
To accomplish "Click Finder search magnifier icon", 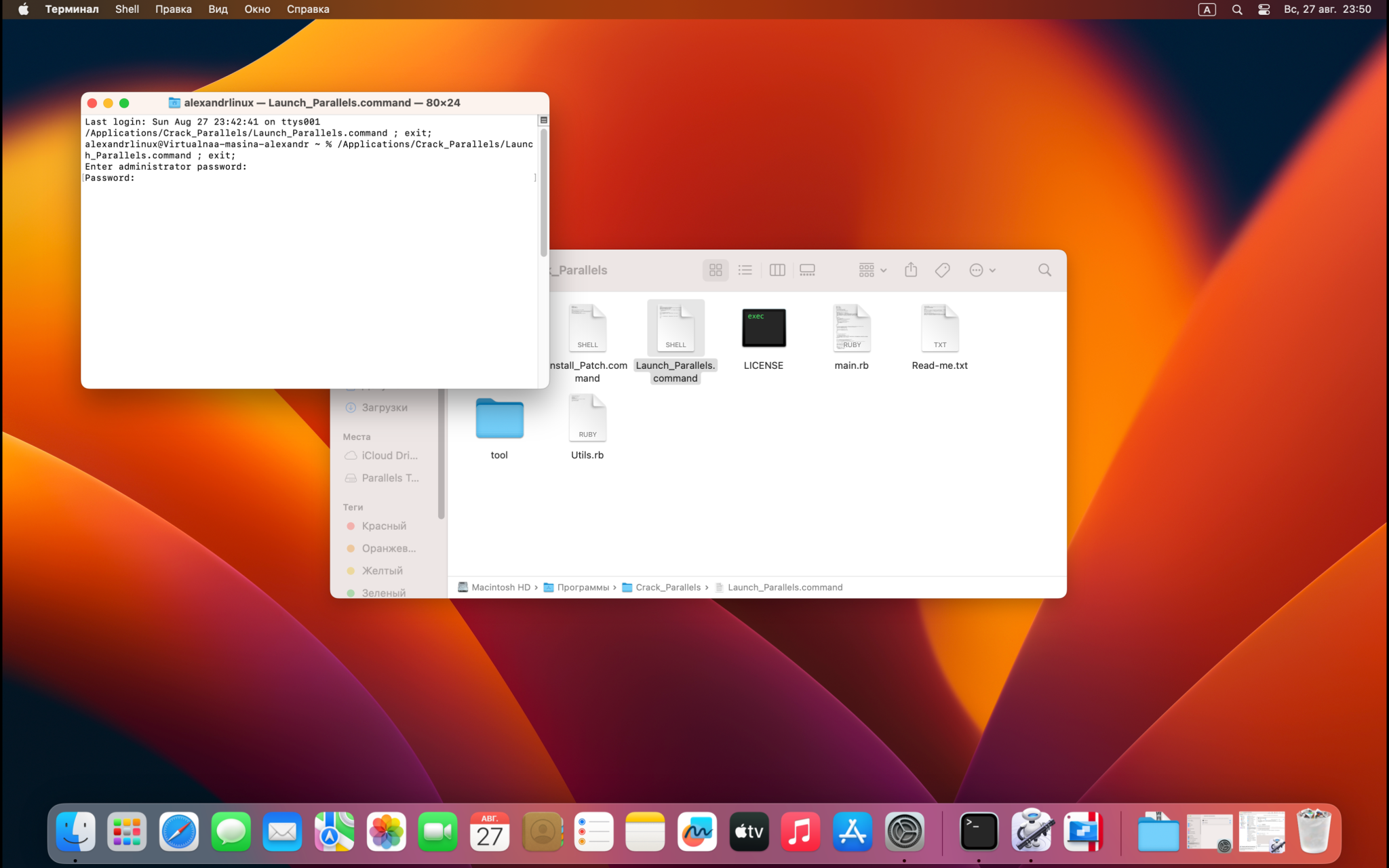I will tap(1044, 270).
